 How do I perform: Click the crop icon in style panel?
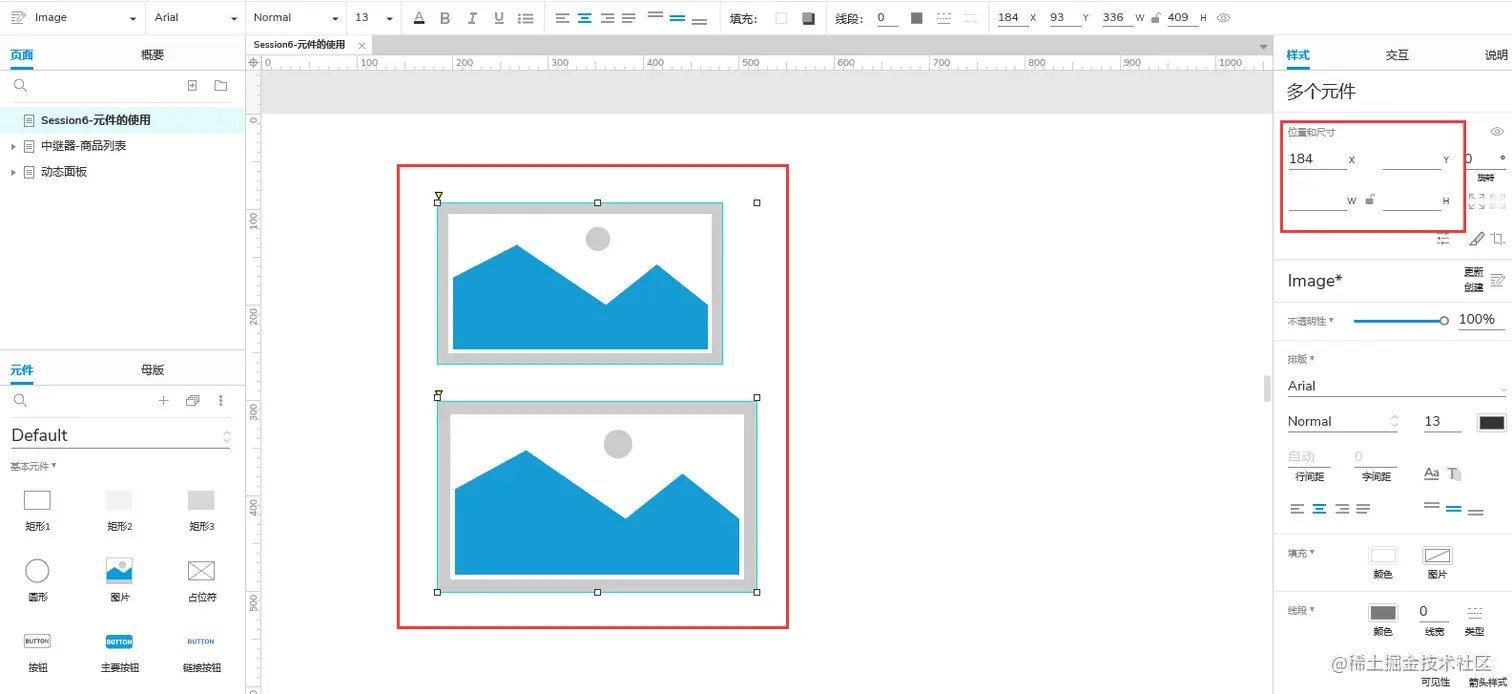(1497, 239)
